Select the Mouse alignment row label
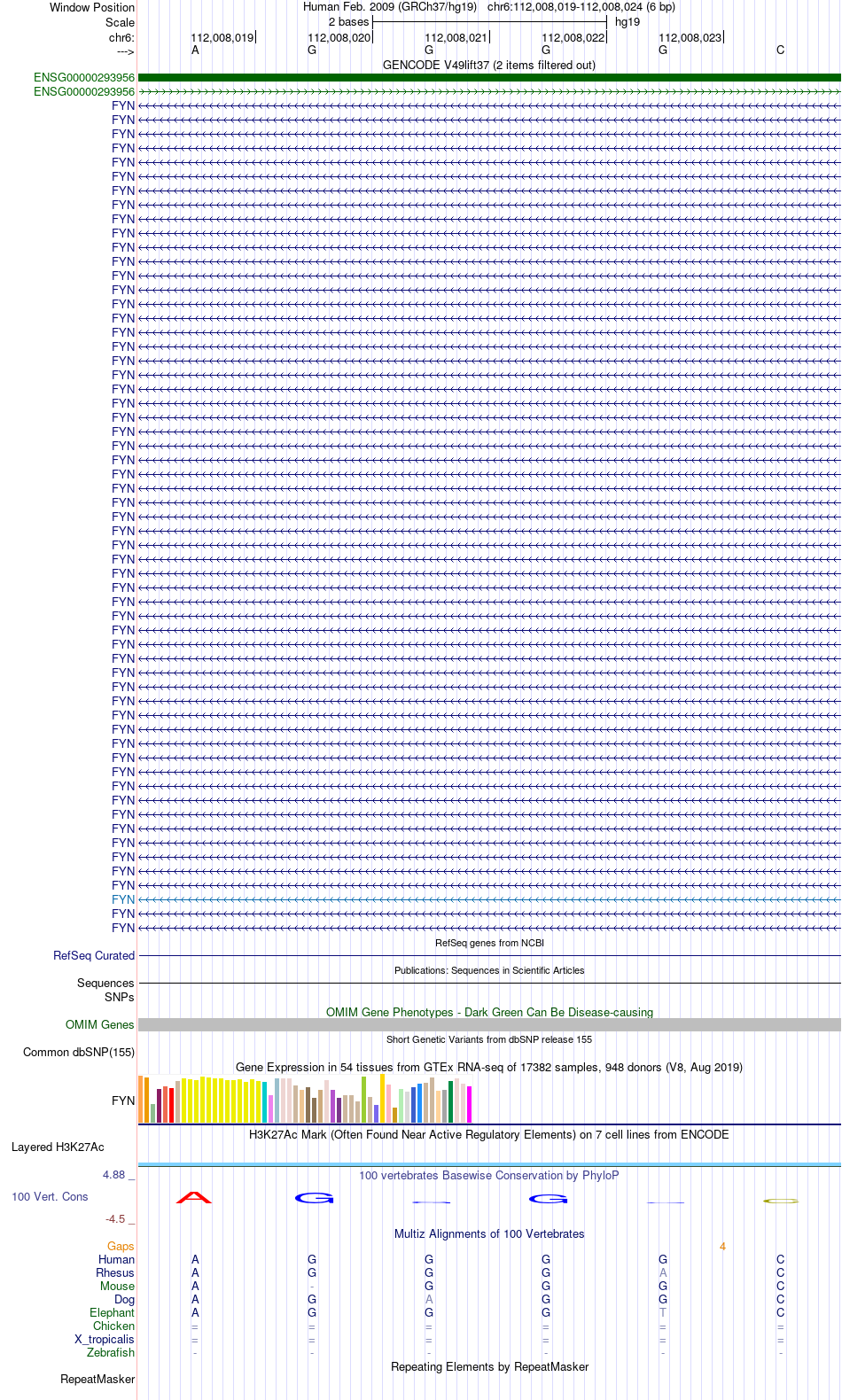842x1400 pixels. tap(117, 1287)
